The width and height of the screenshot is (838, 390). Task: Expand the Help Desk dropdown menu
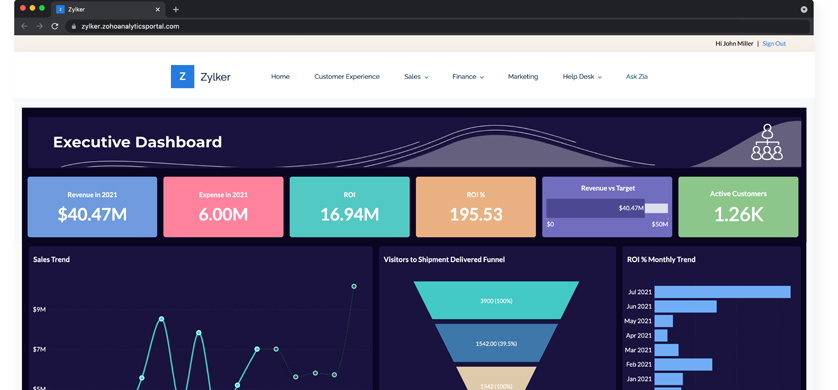click(582, 76)
